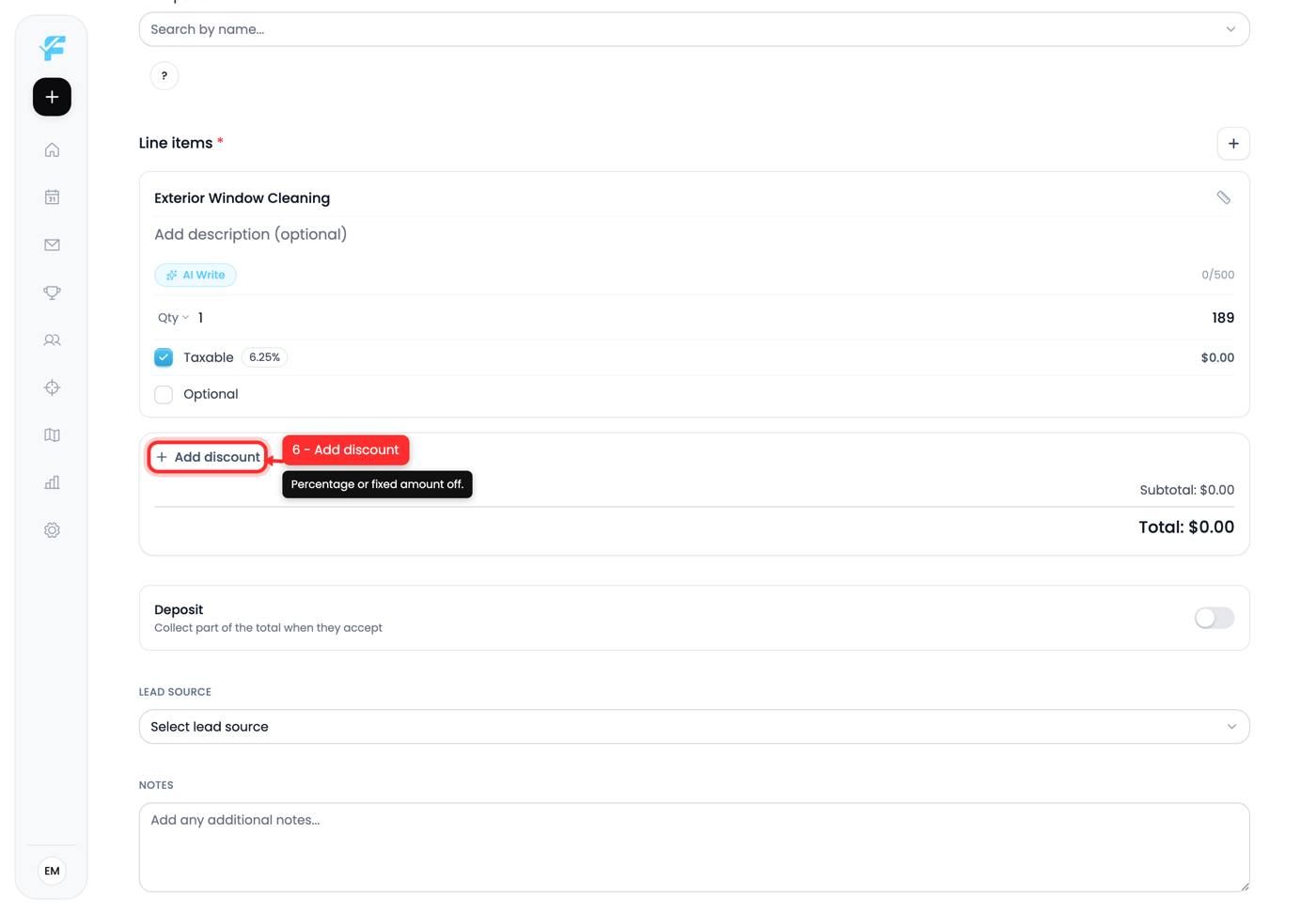Open the calendar sidebar icon
1316x914 pixels.
[x=52, y=197]
